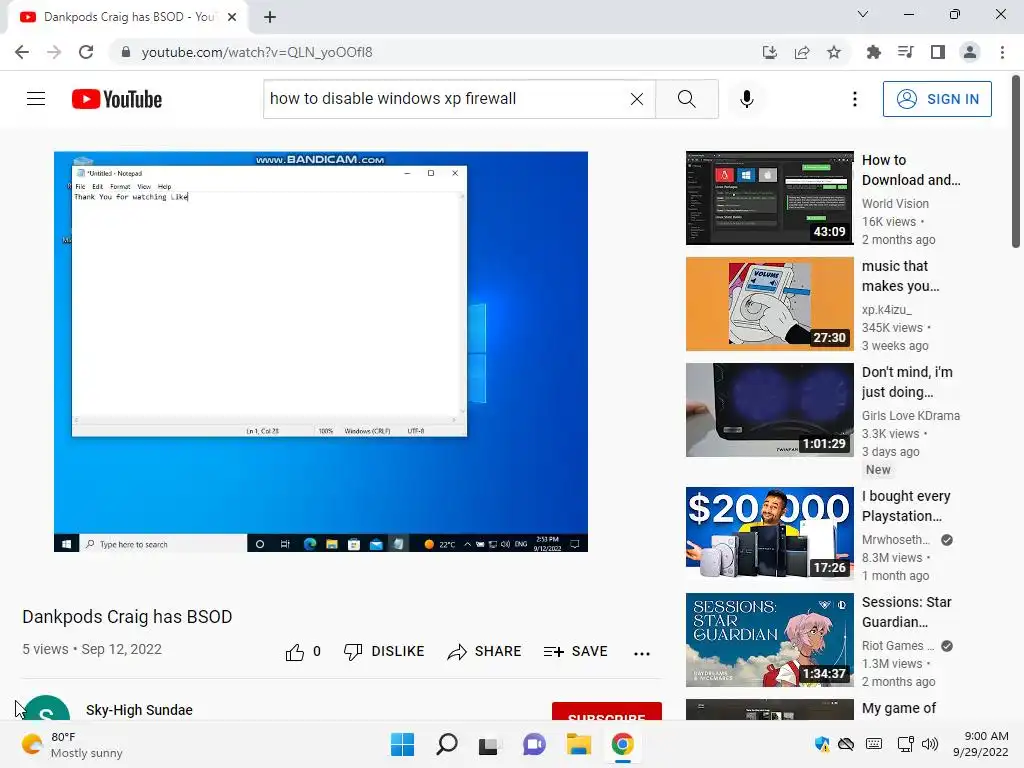Click the browser forward arrow

[x=54, y=52]
